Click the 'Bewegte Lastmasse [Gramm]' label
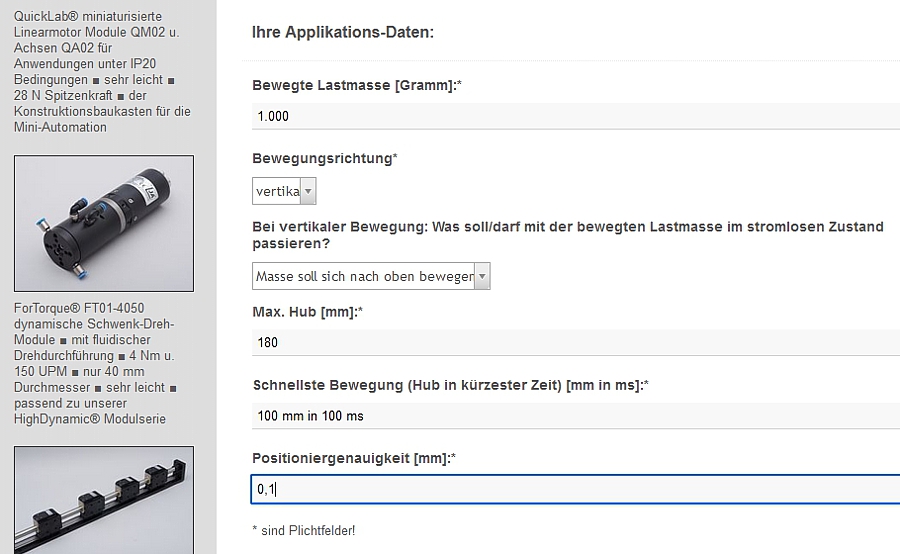 (357, 86)
